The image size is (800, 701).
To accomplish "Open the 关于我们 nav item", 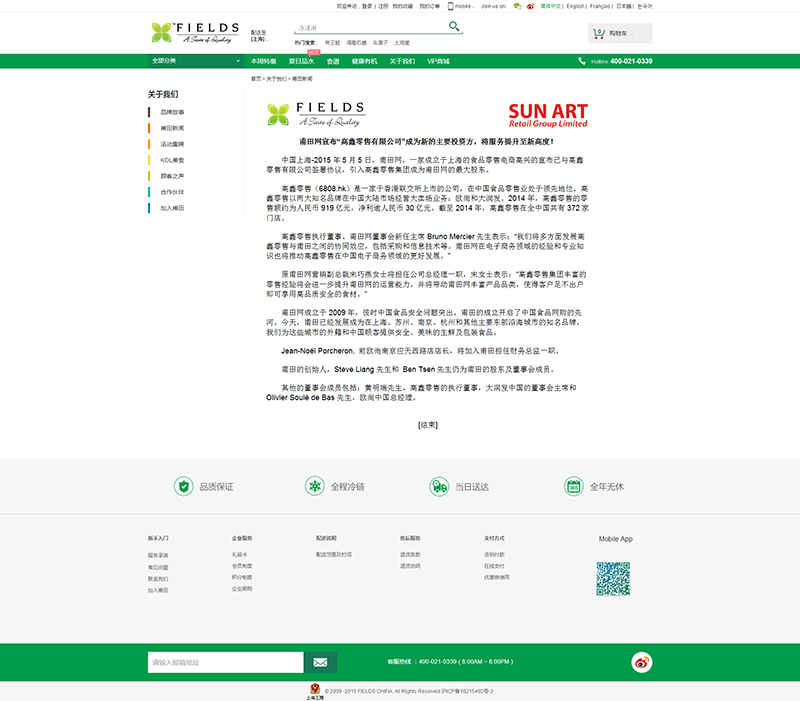I will [402, 61].
